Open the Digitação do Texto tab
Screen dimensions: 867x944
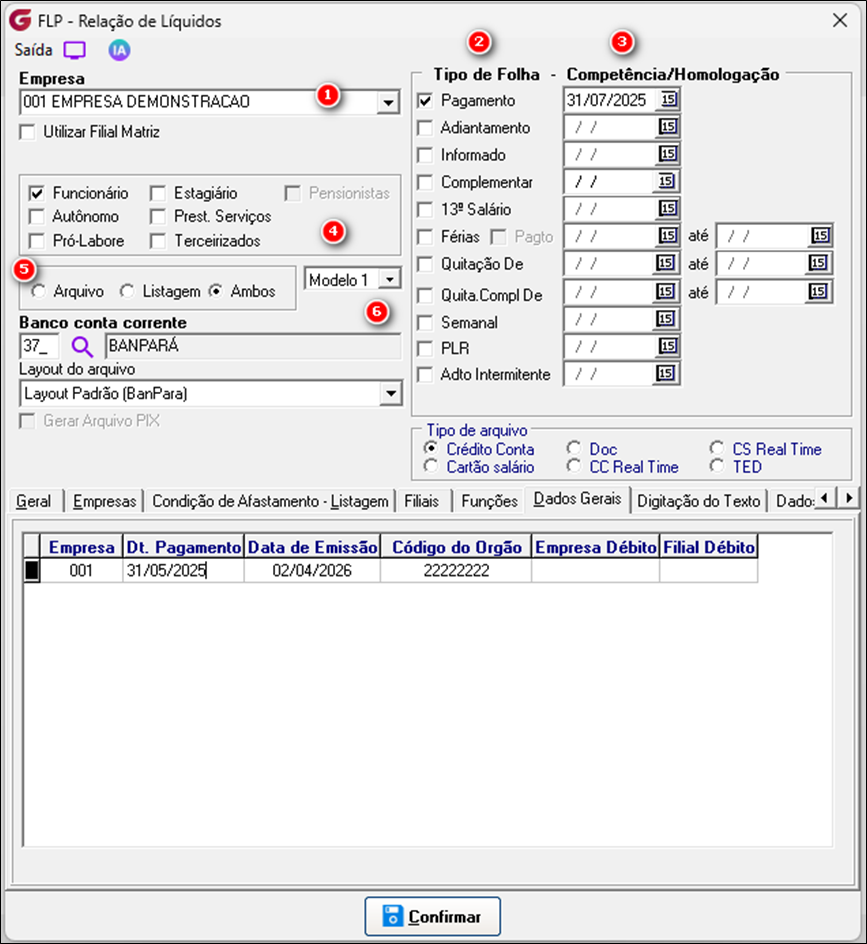(698, 502)
